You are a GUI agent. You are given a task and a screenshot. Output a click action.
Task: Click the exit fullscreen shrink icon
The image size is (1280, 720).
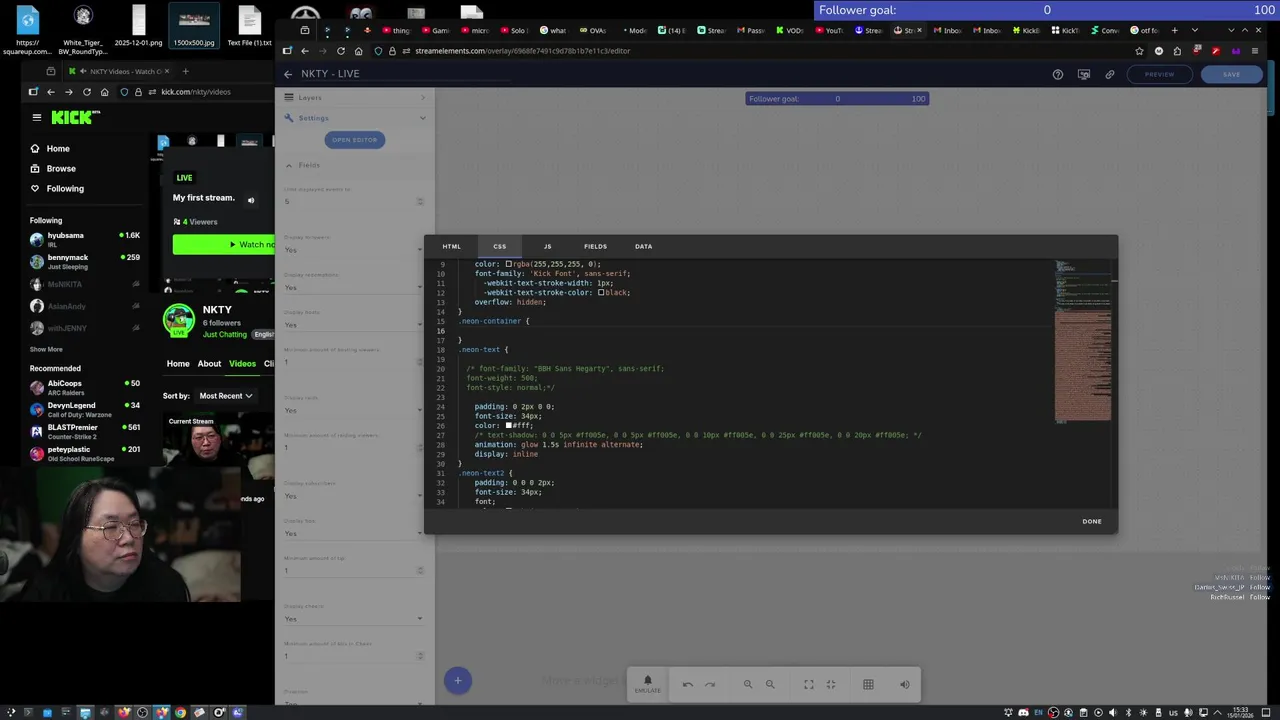tap(831, 685)
